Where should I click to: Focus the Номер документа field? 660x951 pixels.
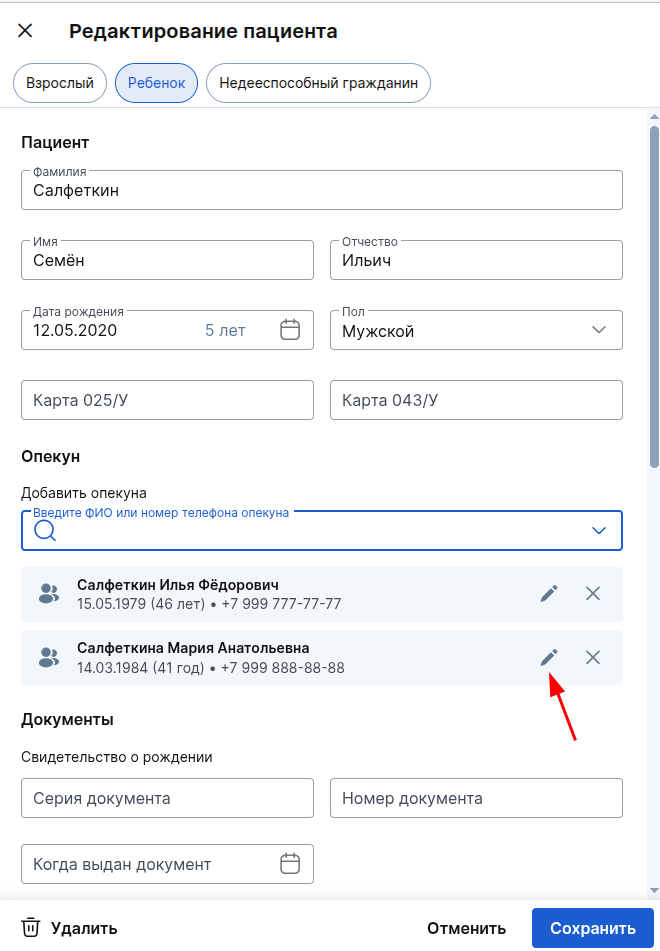[x=476, y=798]
